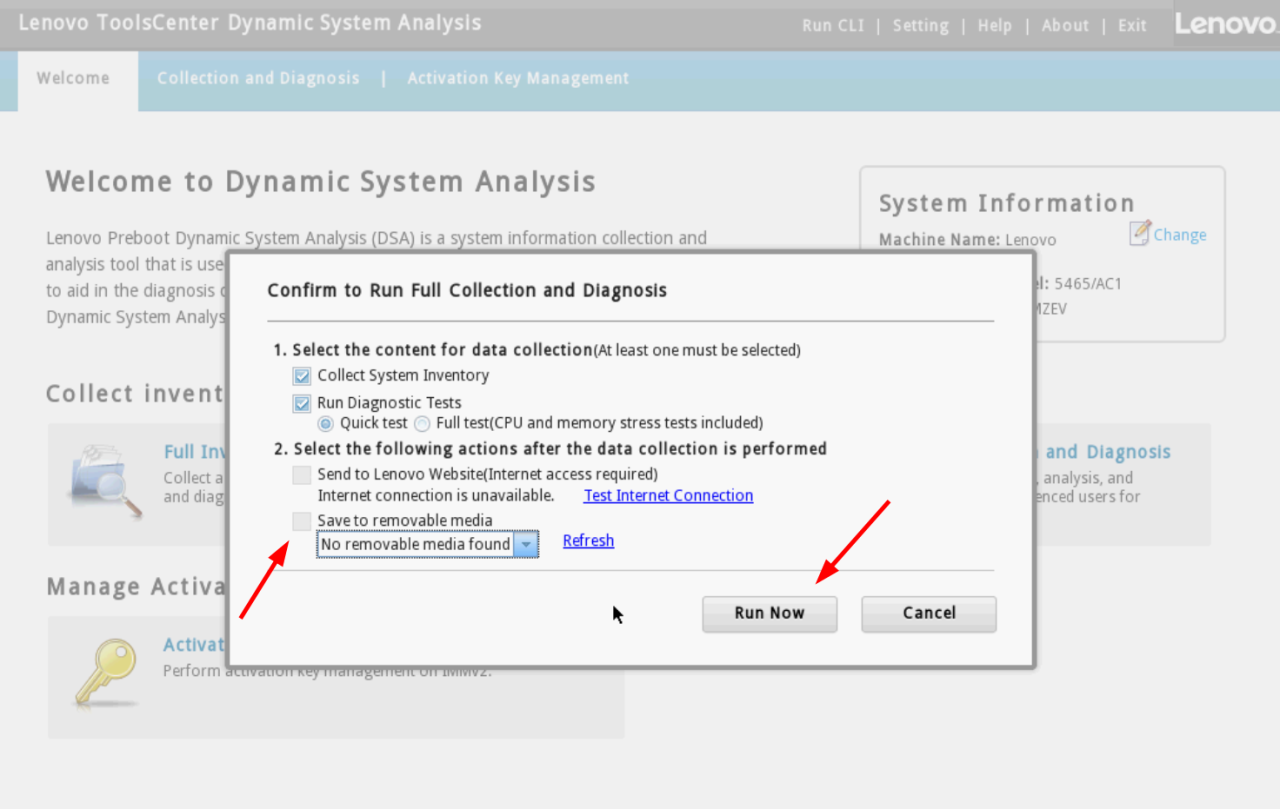The image size is (1280, 809).
Task: Open Help from header menu
Action: pyautogui.click(x=994, y=26)
